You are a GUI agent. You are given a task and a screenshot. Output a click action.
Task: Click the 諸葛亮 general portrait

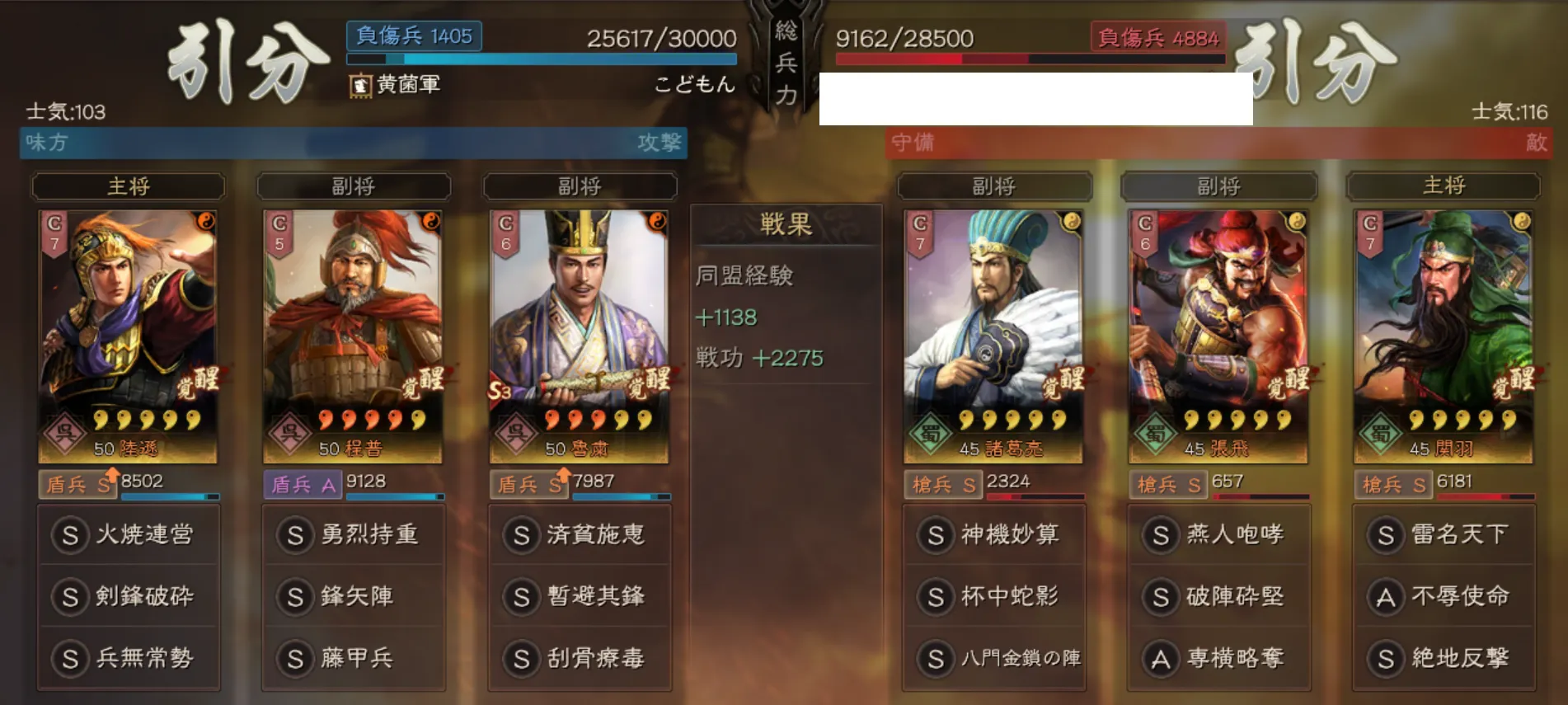pos(993,336)
